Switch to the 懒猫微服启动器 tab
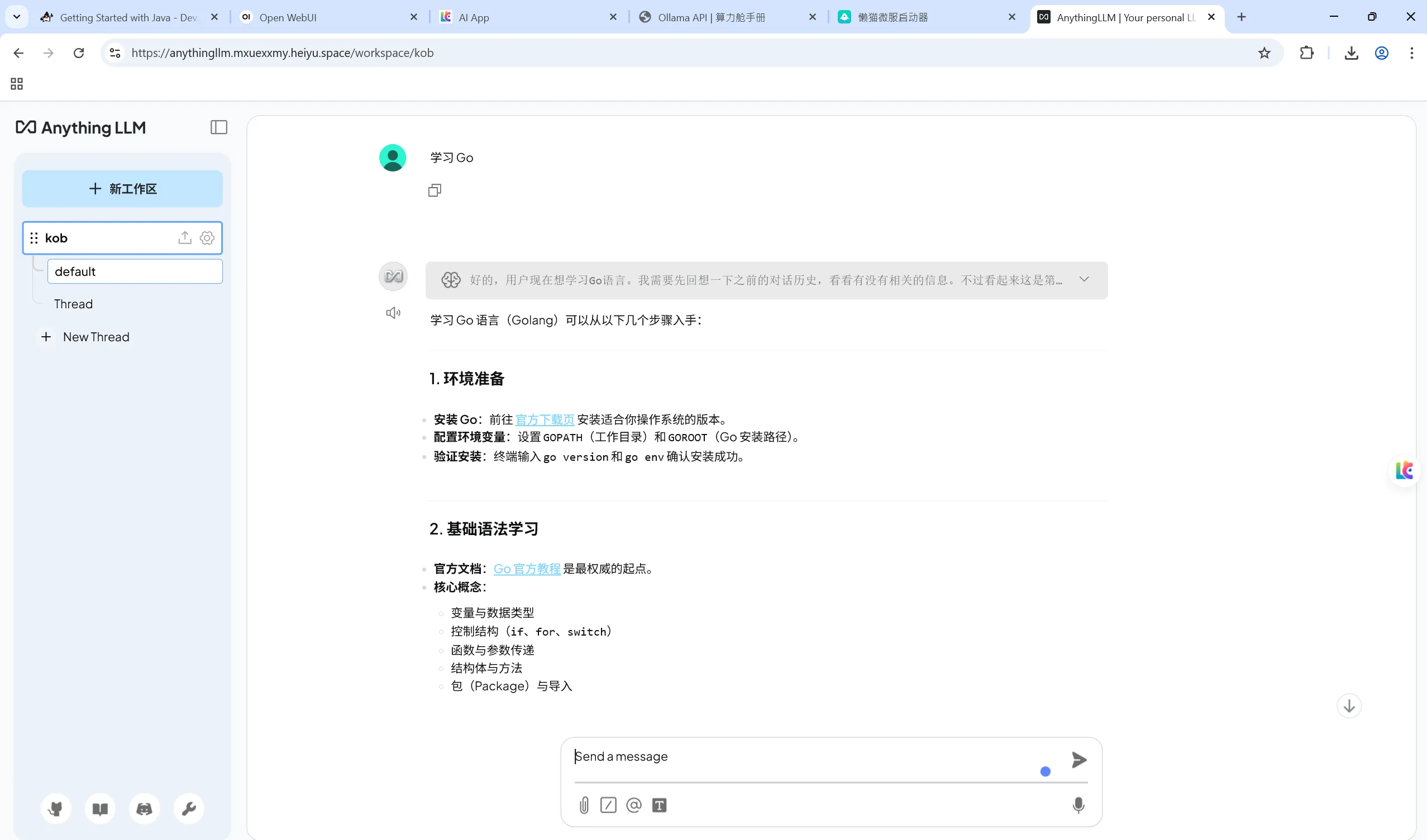1427x840 pixels. coord(927,17)
